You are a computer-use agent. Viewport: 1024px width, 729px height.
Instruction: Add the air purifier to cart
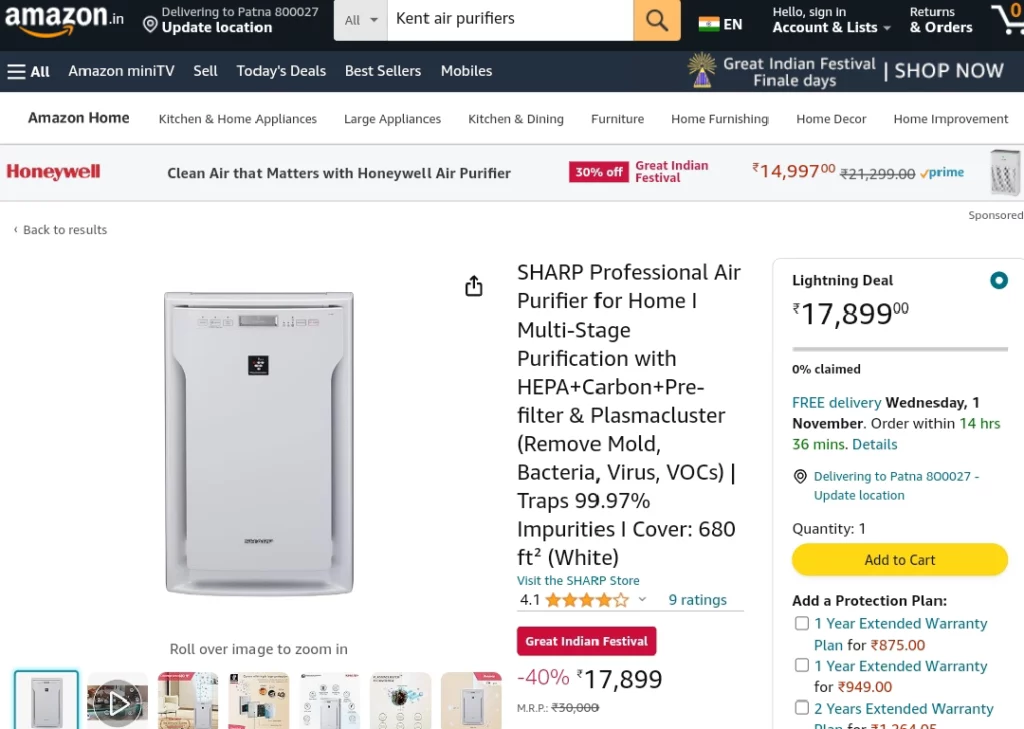pos(899,560)
